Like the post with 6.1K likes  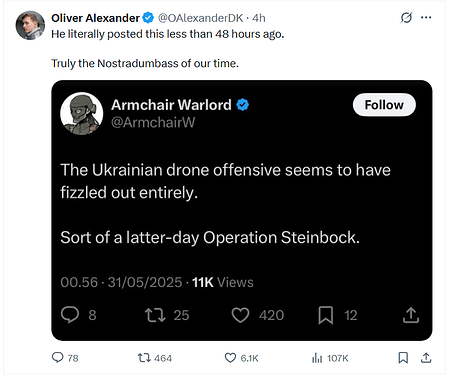coord(230,358)
